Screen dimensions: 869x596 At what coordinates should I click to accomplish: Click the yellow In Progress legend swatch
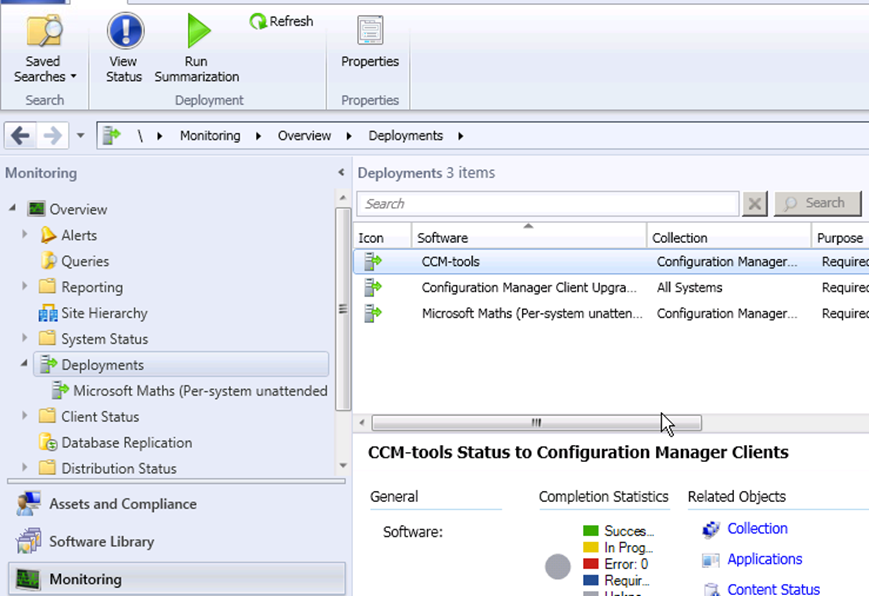click(591, 548)
